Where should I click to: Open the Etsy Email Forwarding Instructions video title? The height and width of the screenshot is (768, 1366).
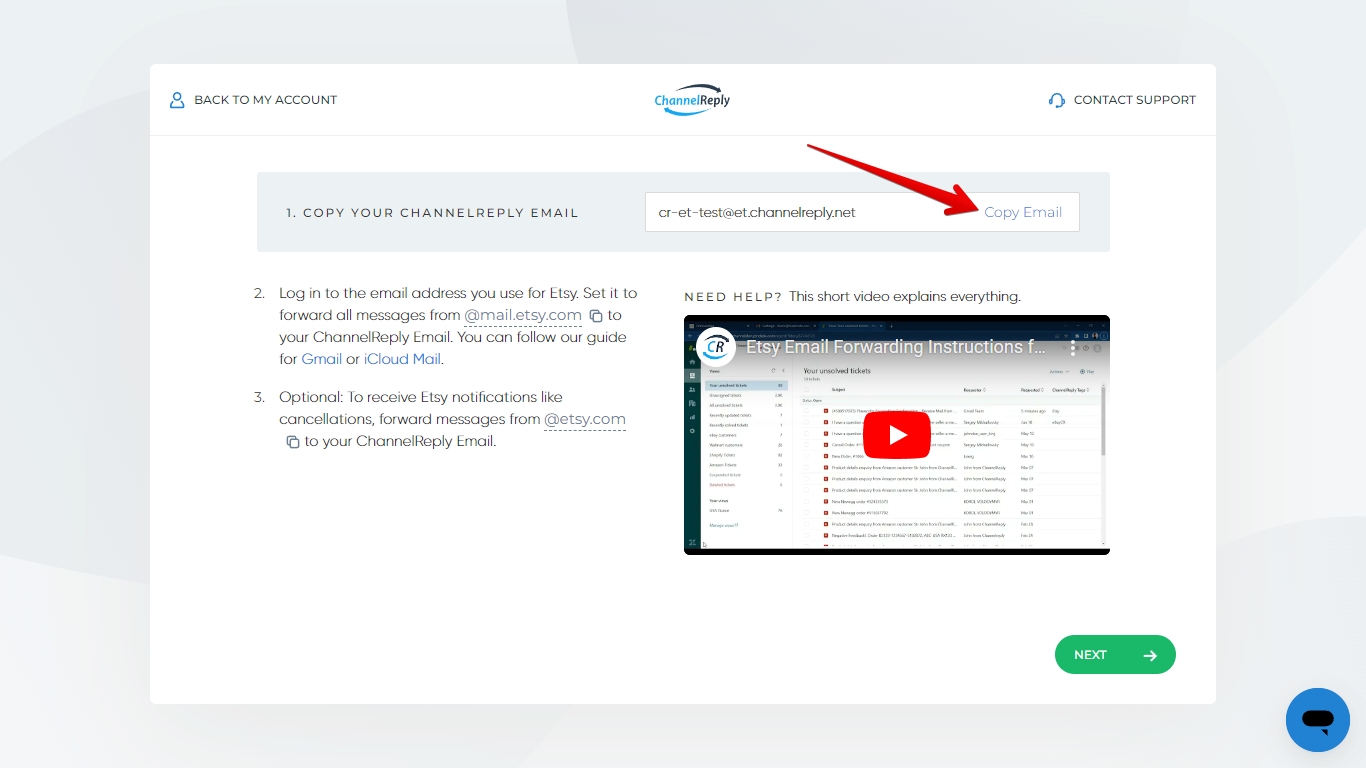pos(897,347)
